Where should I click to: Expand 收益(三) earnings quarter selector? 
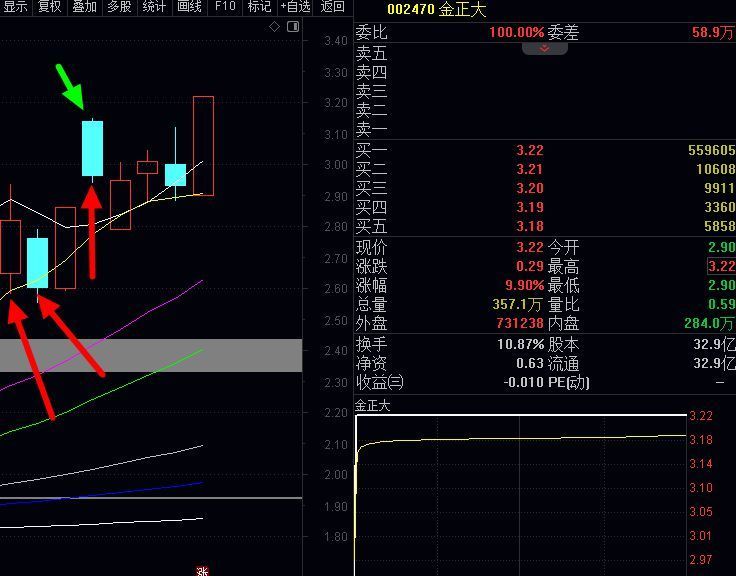point(380,382)
